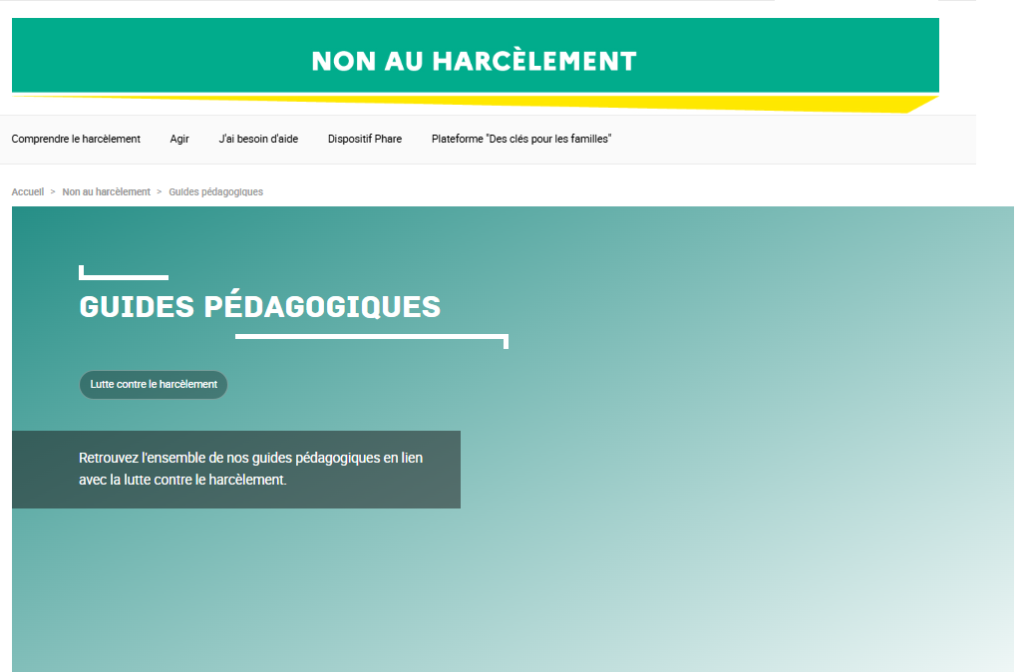Click the GUIDES PÉDAGOGIQUES page heading
This screenshot has width=1024, height=672.
point(260,307)
